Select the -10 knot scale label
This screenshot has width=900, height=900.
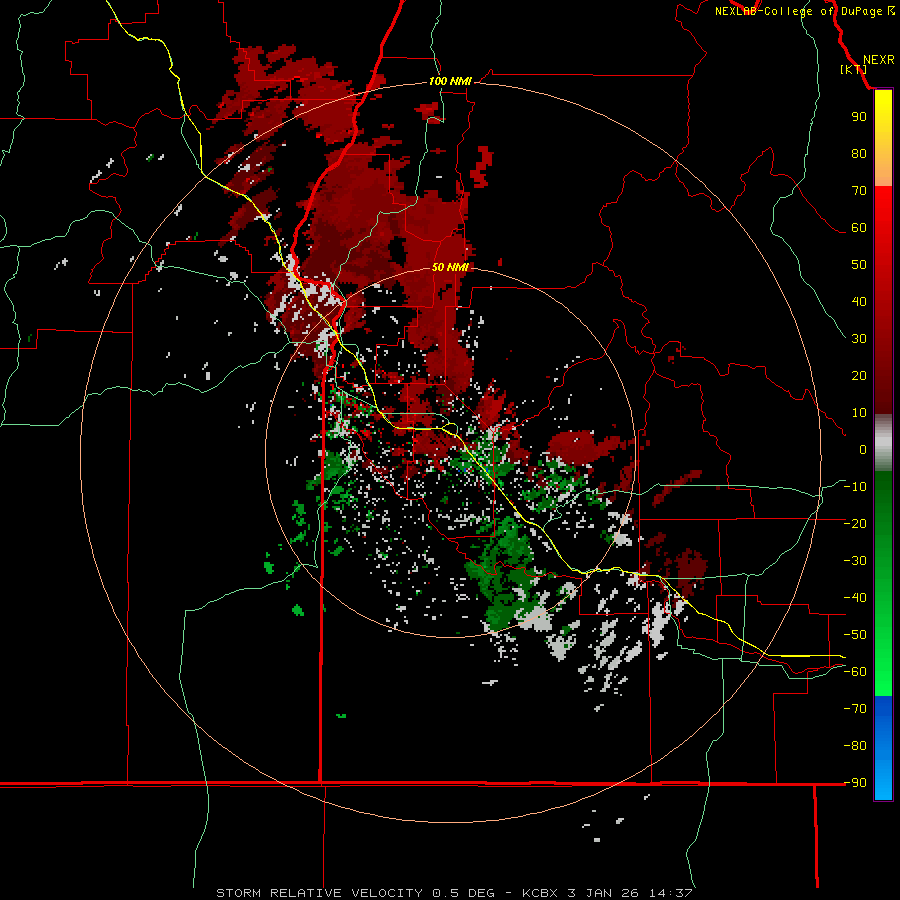pos(855,487)
